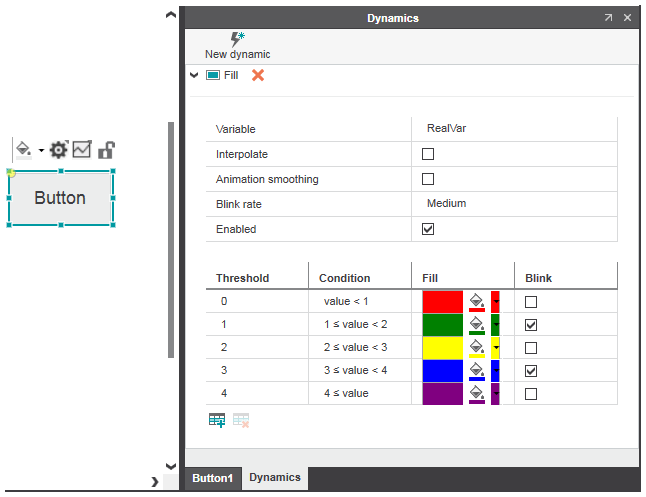Select the Dynamics tab at the bottom

coord(275,477)
